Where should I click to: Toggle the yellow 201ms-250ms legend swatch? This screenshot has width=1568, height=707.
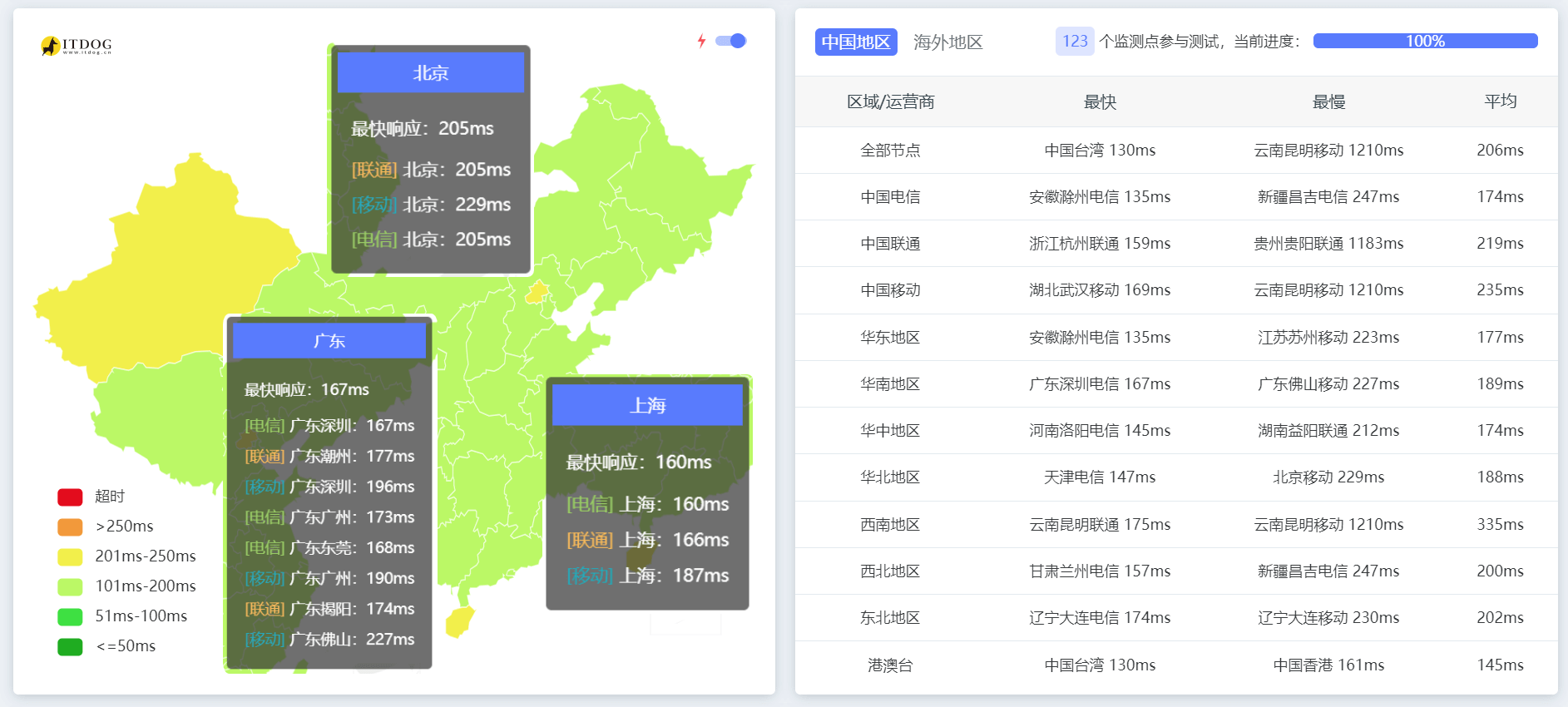[70, 556]
